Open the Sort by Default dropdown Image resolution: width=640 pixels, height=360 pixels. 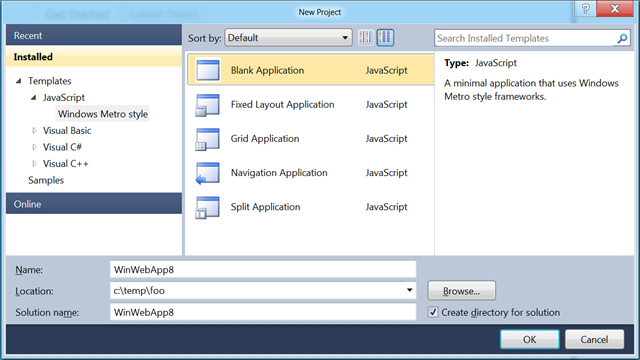pyautogui.click(x=288, y=38)
